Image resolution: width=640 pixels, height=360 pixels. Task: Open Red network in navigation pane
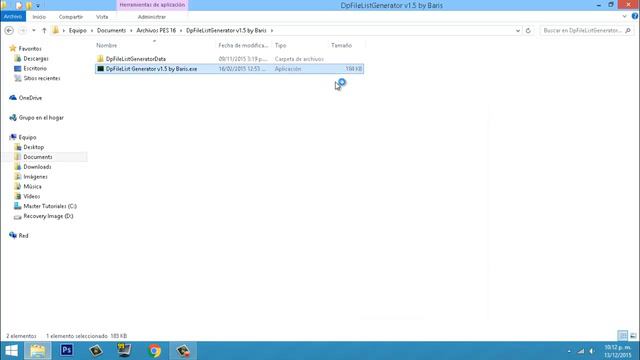(23, 236)
